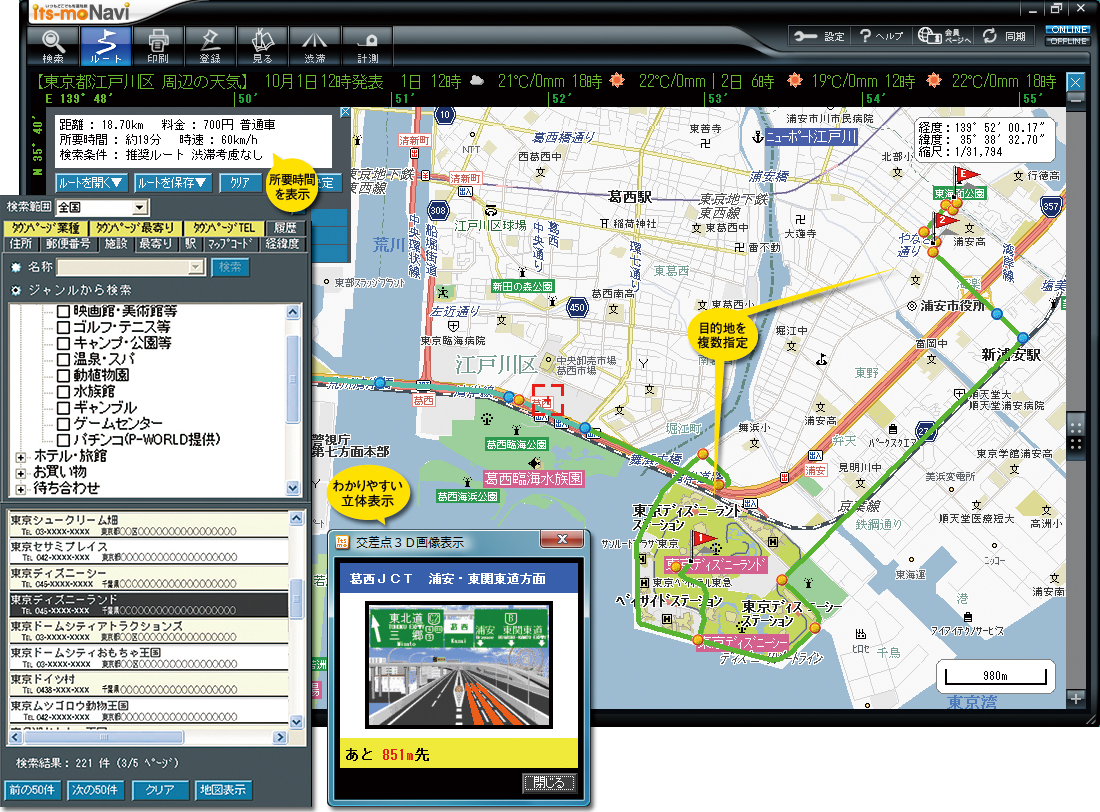Screen dimensions: 1100x812
Task: Click the 印刷 (print) printer icon
Action: click(157, 45)
